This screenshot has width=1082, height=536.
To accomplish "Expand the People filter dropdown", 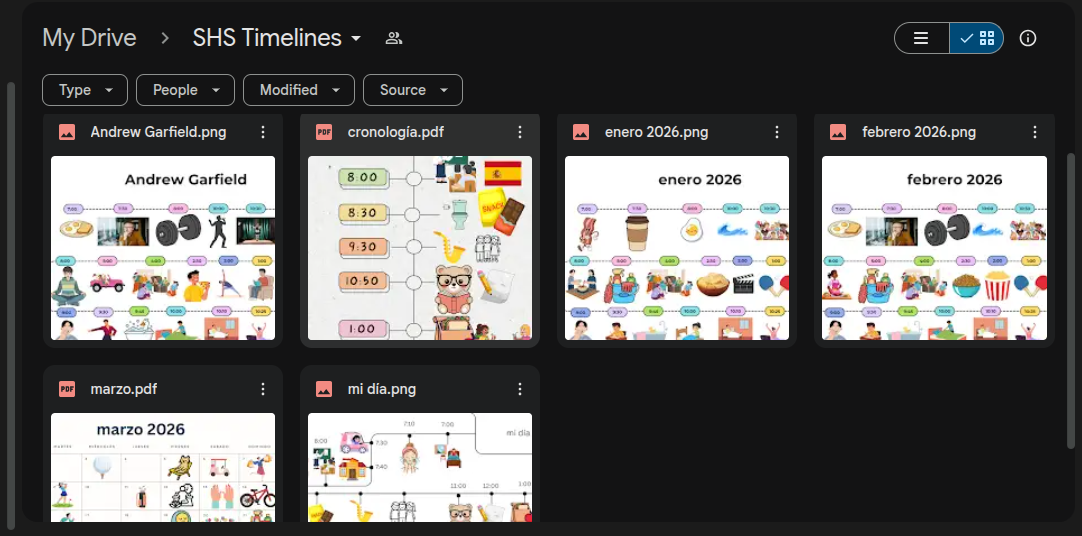I will 186,90.
